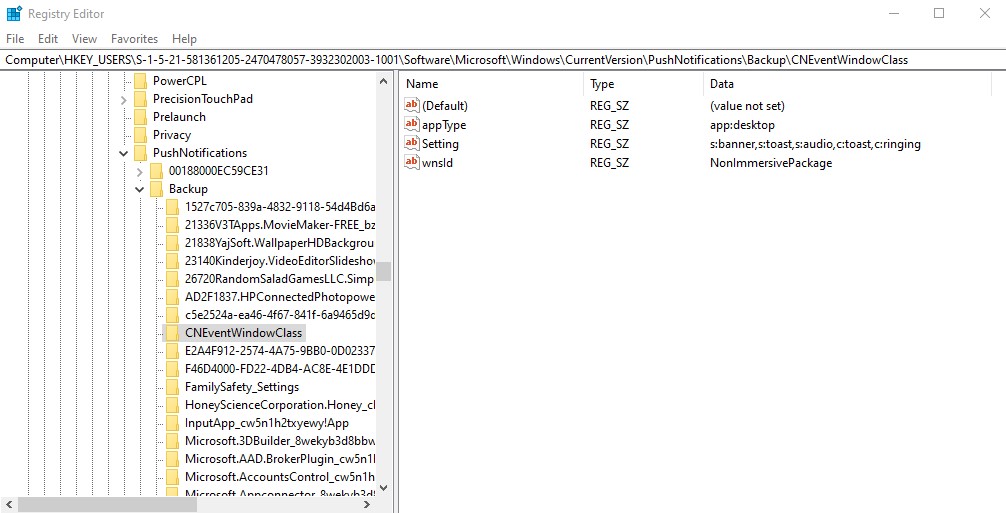
Task: Click the (value not set) data cell
Action: click(x=747, y=106)
